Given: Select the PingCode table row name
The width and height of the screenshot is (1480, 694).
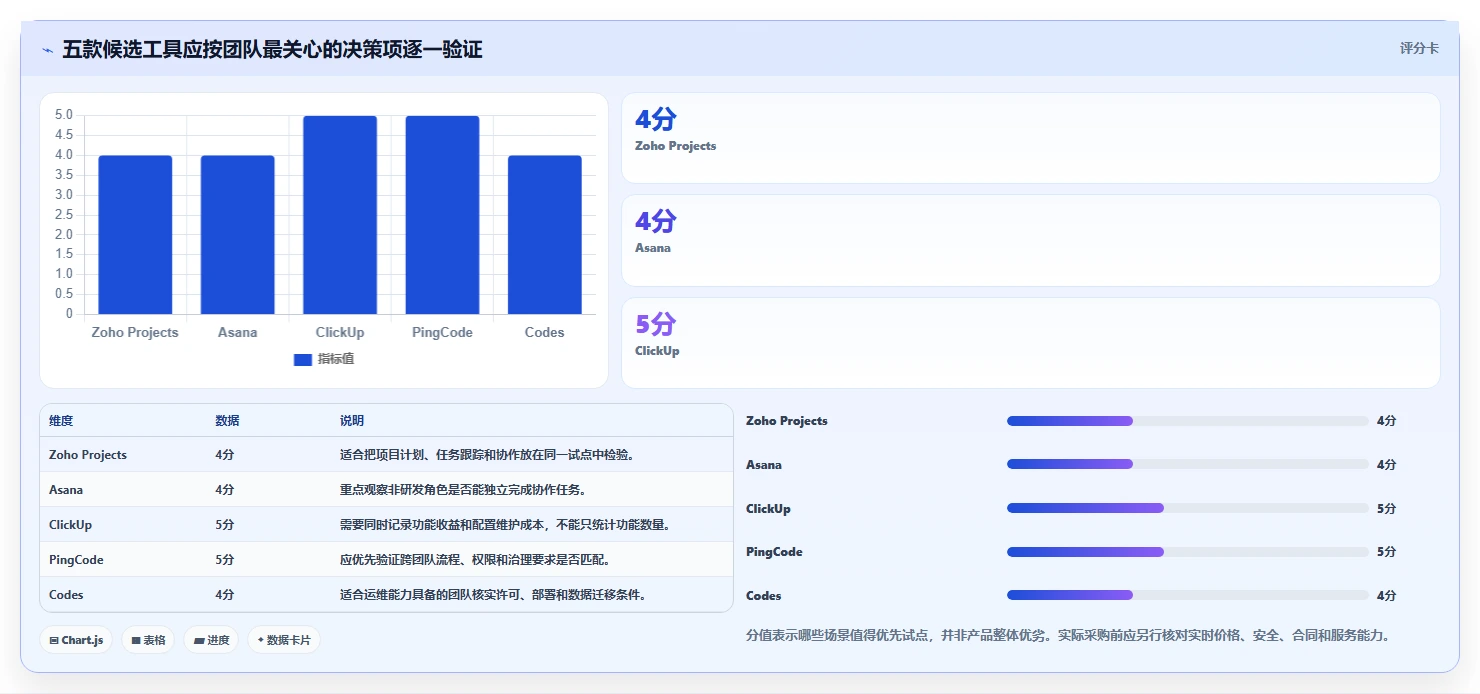Looking at the screenshot, I should [76, 560].
